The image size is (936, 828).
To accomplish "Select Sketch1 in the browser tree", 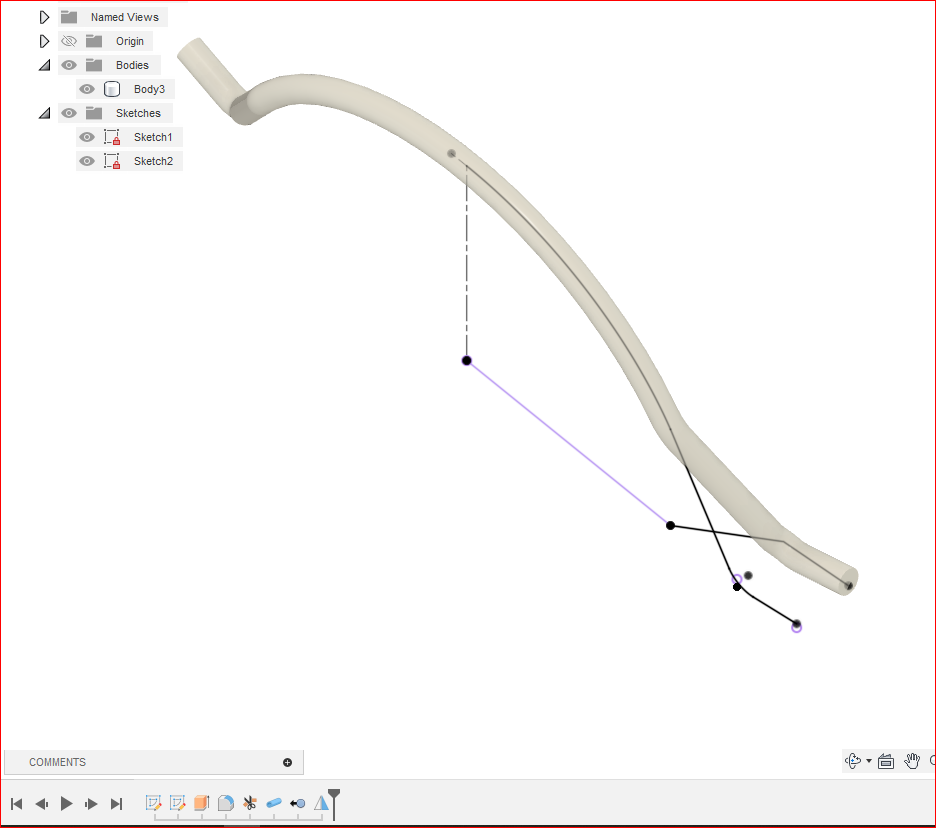I will pos(153,137).
